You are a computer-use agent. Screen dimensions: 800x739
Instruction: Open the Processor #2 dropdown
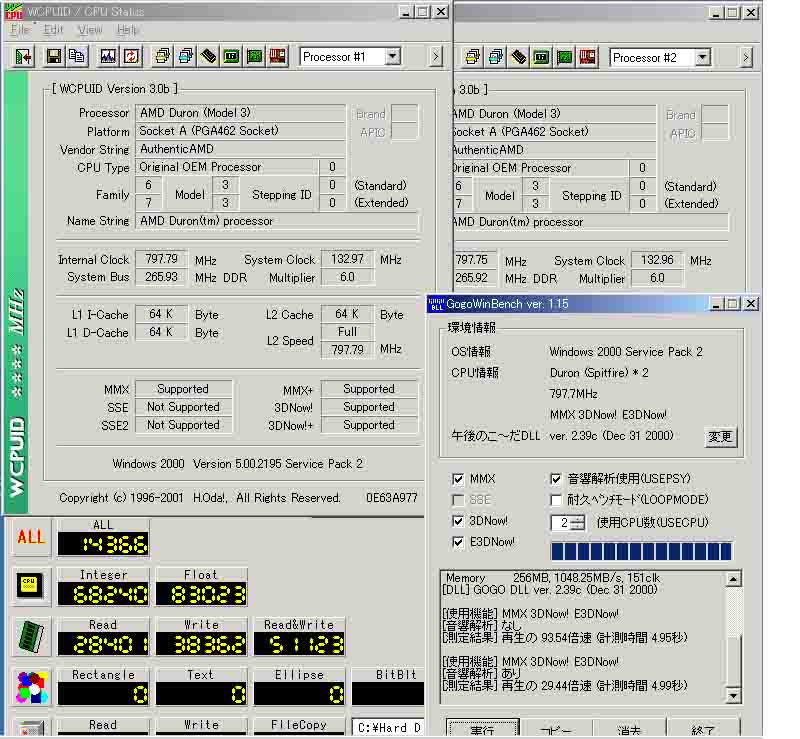703,57
